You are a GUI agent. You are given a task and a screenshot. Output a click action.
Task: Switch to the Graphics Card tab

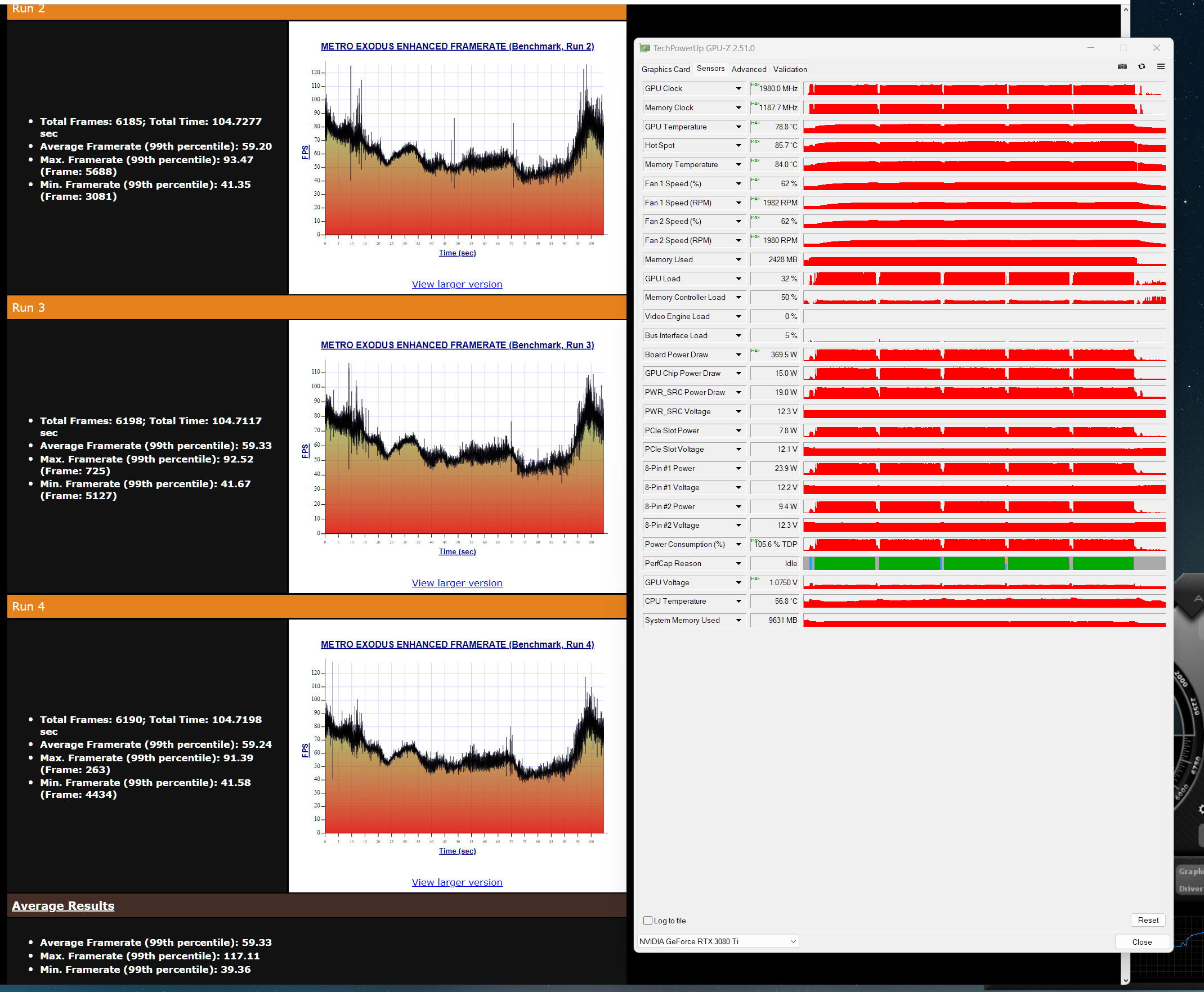(665, 69)
